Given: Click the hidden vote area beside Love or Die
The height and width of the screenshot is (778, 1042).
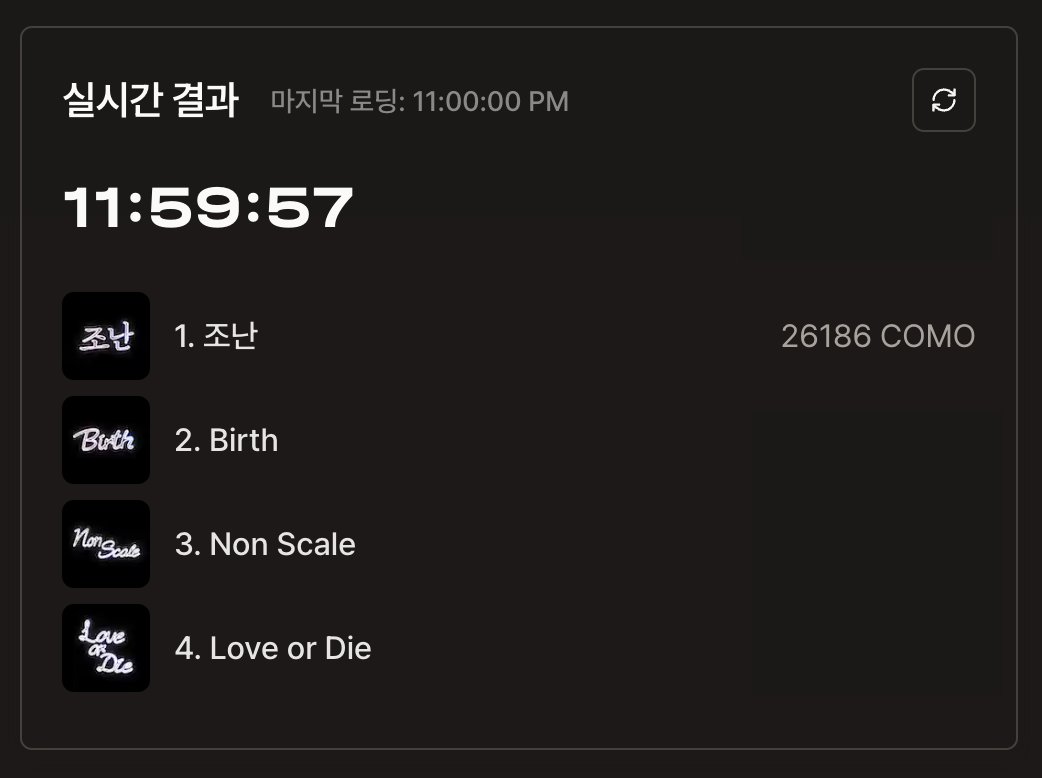Looking at the screenshot, I should pyautogui.click(x=875, y=648).
